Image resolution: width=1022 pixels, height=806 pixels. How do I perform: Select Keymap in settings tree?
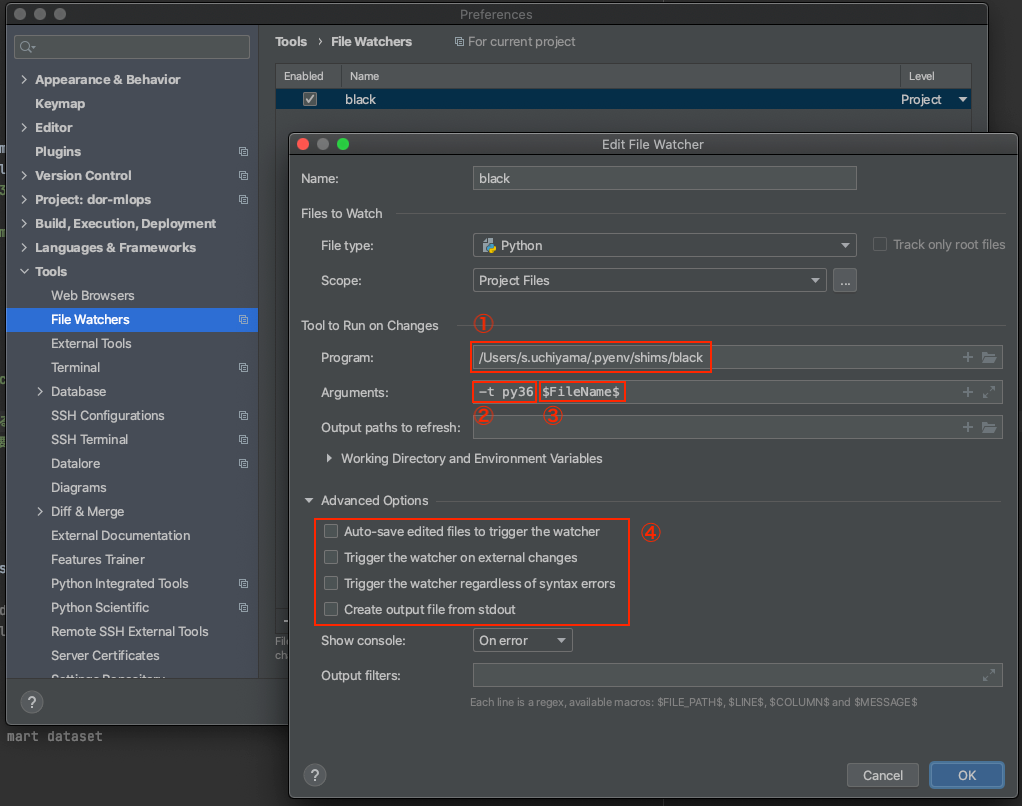click(x=60, y=104)
